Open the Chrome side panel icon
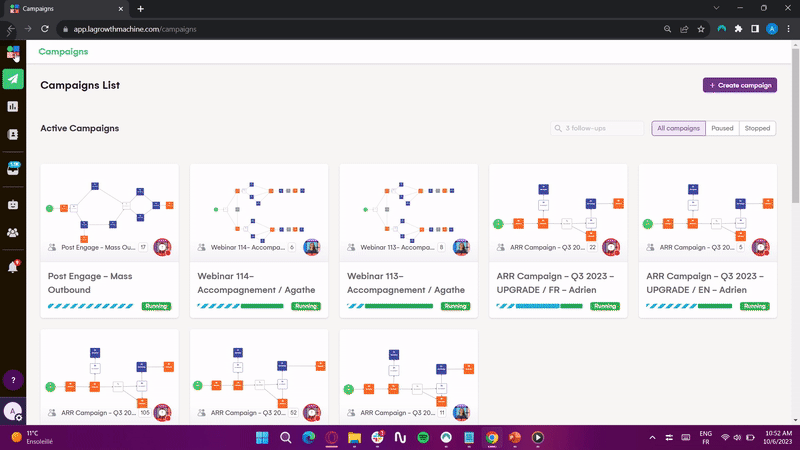Image resolution: width=800 pixels, height=450 pixels. point(755,29)
